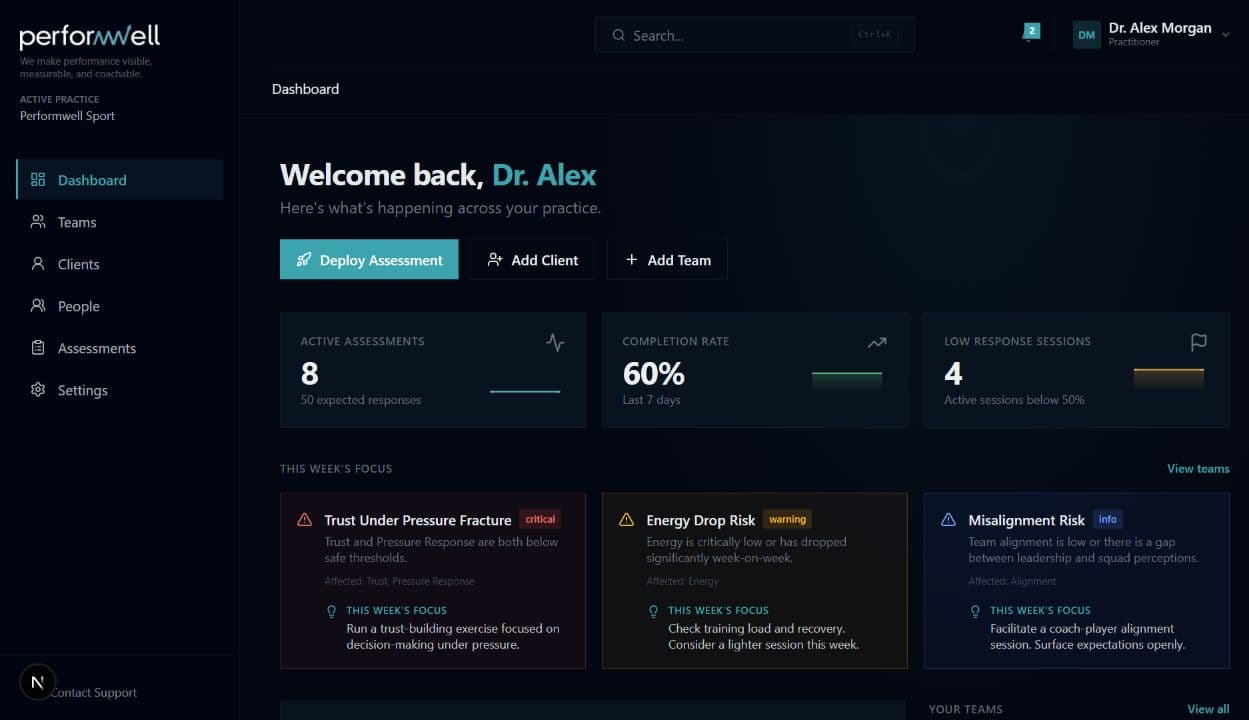Click the flag icon on Low Response Sessions

(x=1199, y=342)
